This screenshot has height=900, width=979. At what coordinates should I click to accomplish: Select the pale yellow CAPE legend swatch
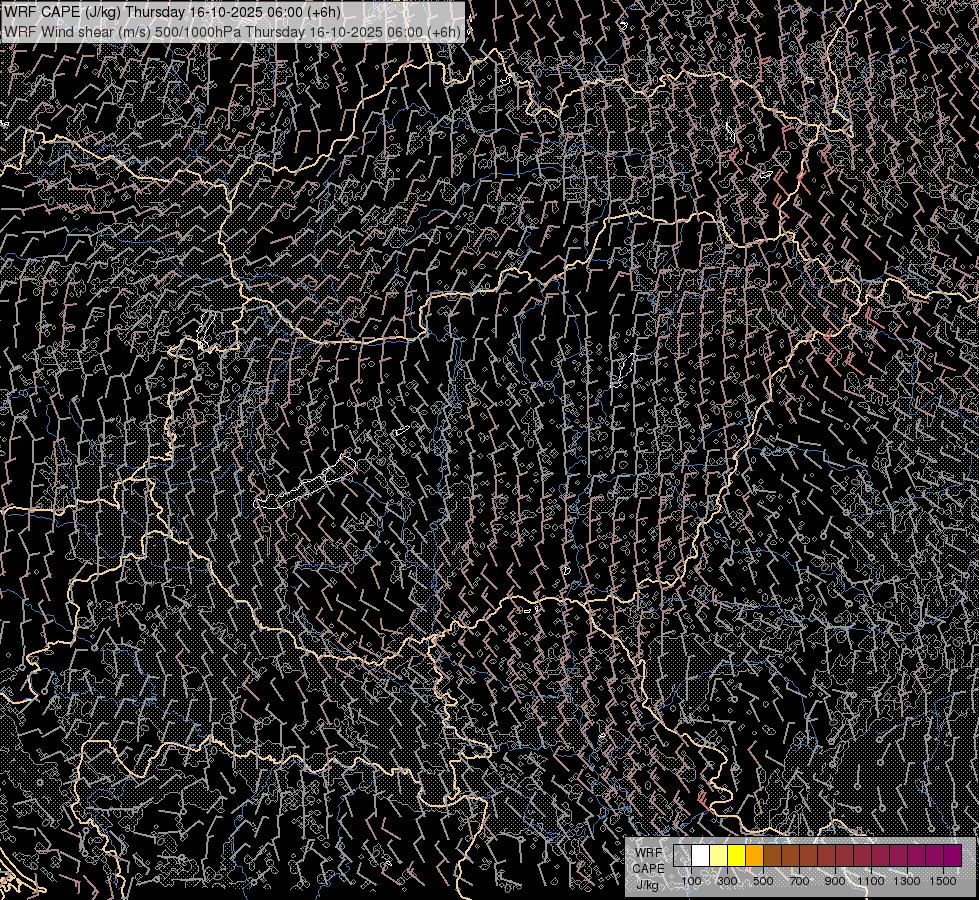point(719,855)
